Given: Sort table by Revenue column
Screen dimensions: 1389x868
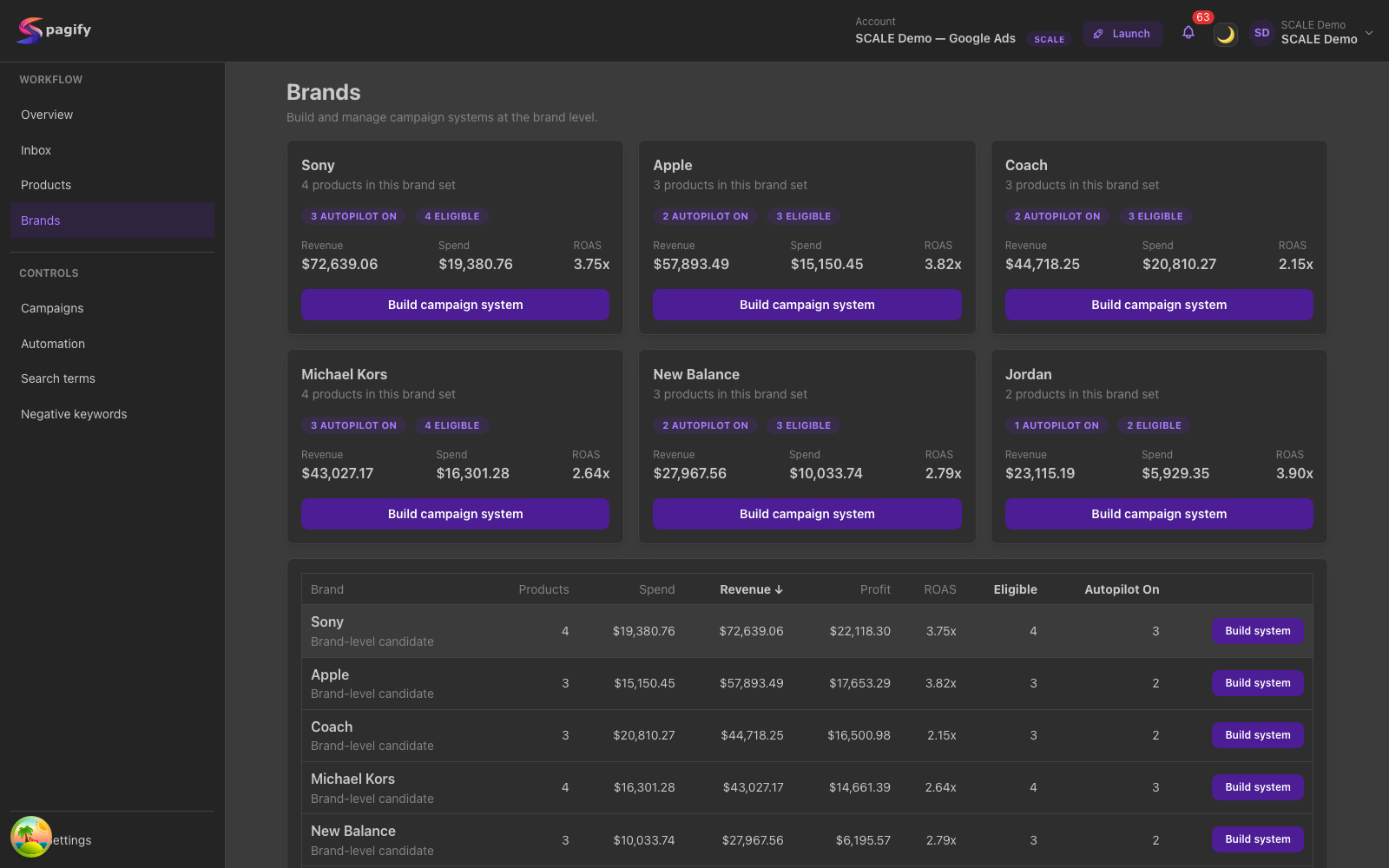Looking at the screenshot, I should click(751, 589).
